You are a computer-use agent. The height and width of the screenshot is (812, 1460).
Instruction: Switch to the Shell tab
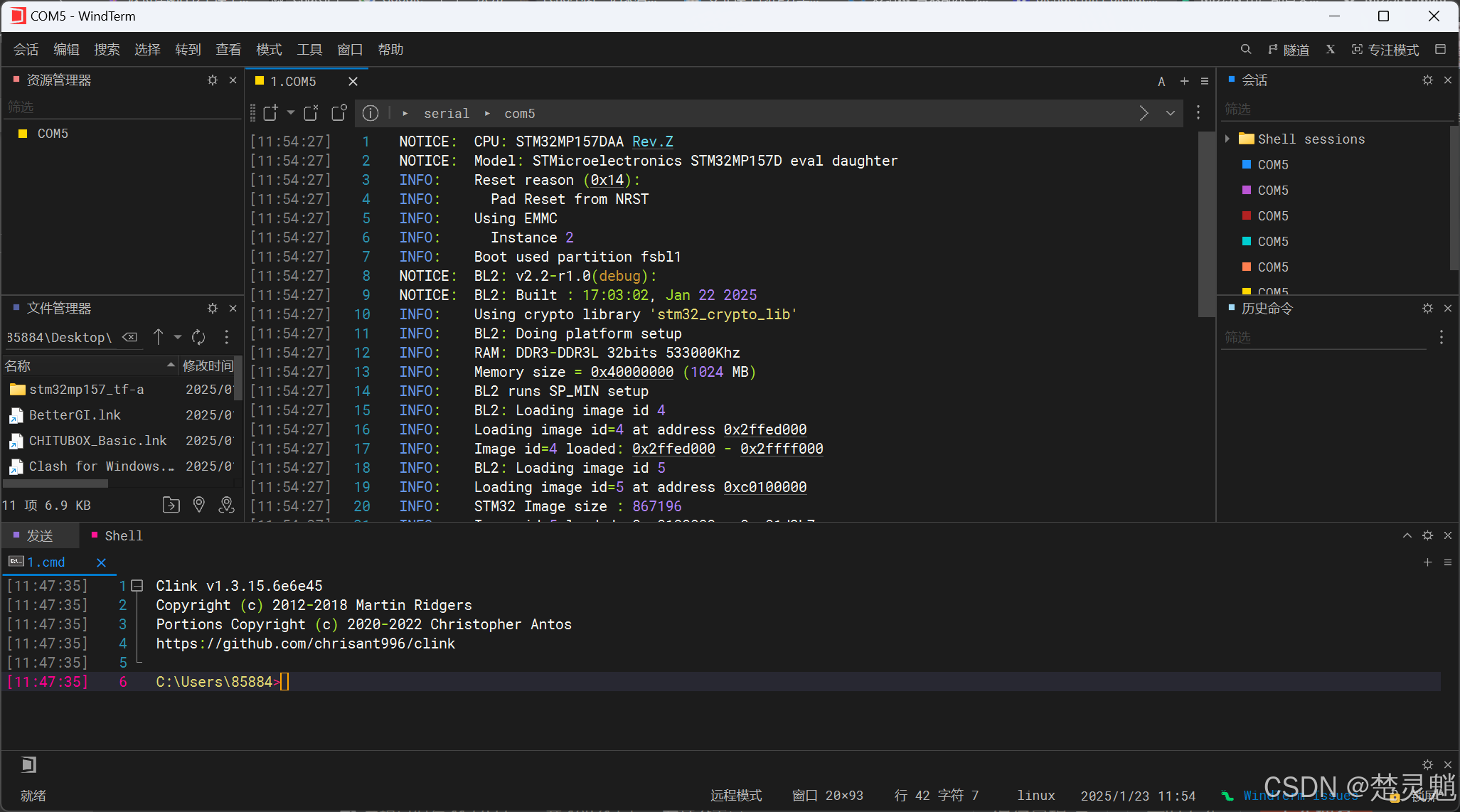point(123,535)
